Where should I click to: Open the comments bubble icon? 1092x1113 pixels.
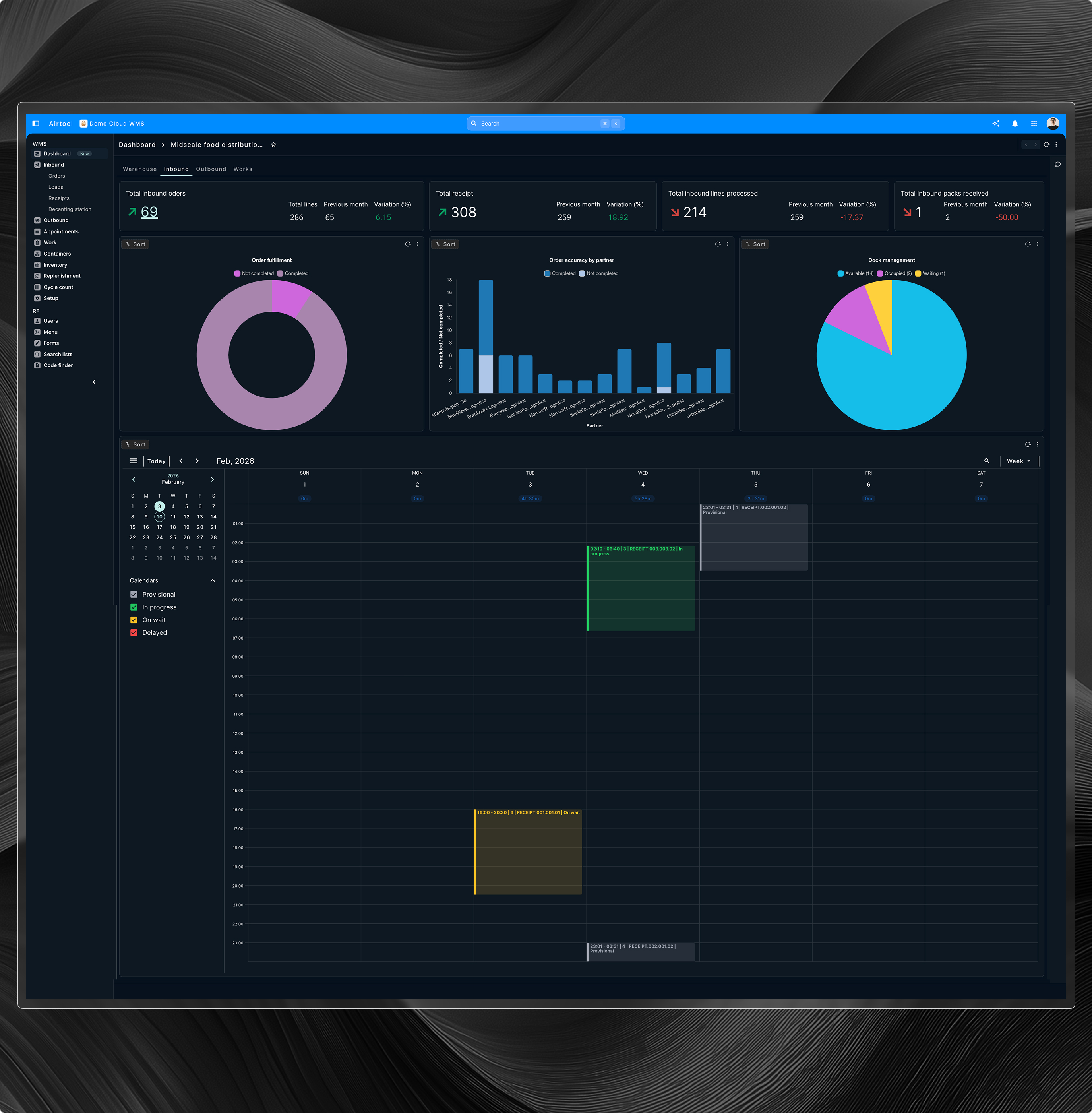tap(1057, 165)
